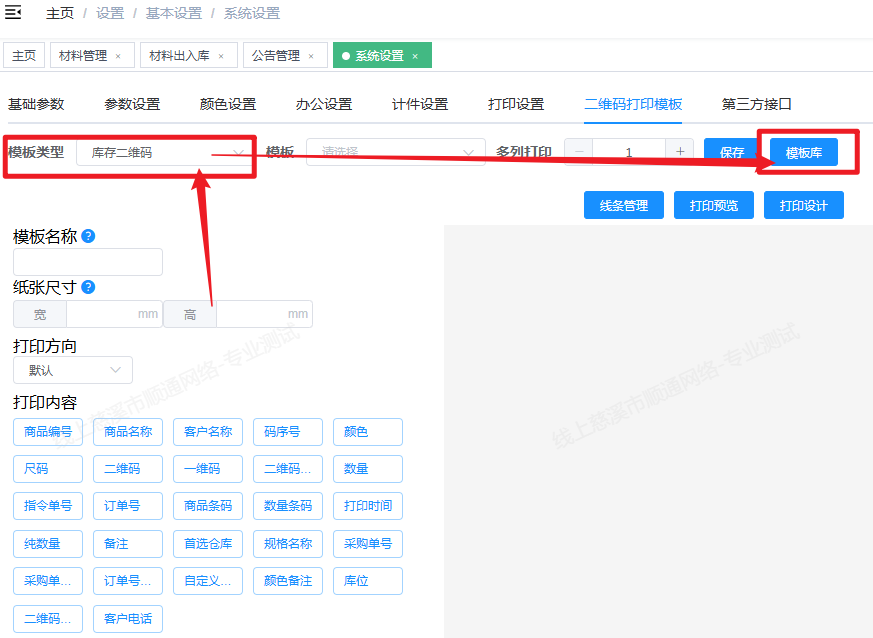Screen dimensions: 873x638
Task: Close the 材料管理 tab
Action: point(118,56)
